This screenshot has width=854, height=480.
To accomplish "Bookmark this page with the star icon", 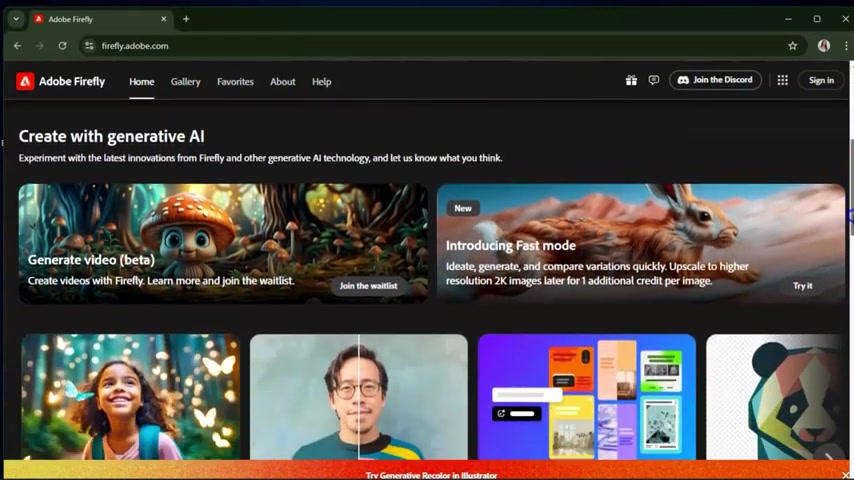I will tap(792, 46).
